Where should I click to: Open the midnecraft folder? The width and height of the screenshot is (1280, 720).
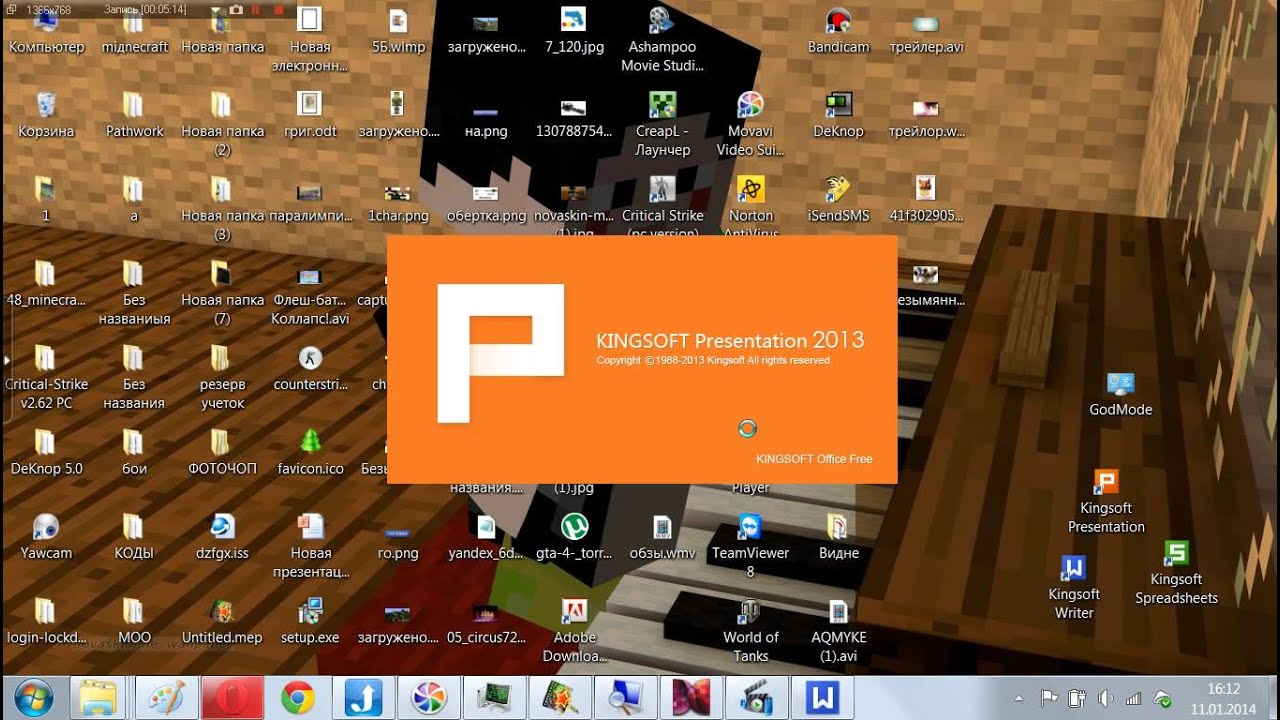[x=134, y=32]
